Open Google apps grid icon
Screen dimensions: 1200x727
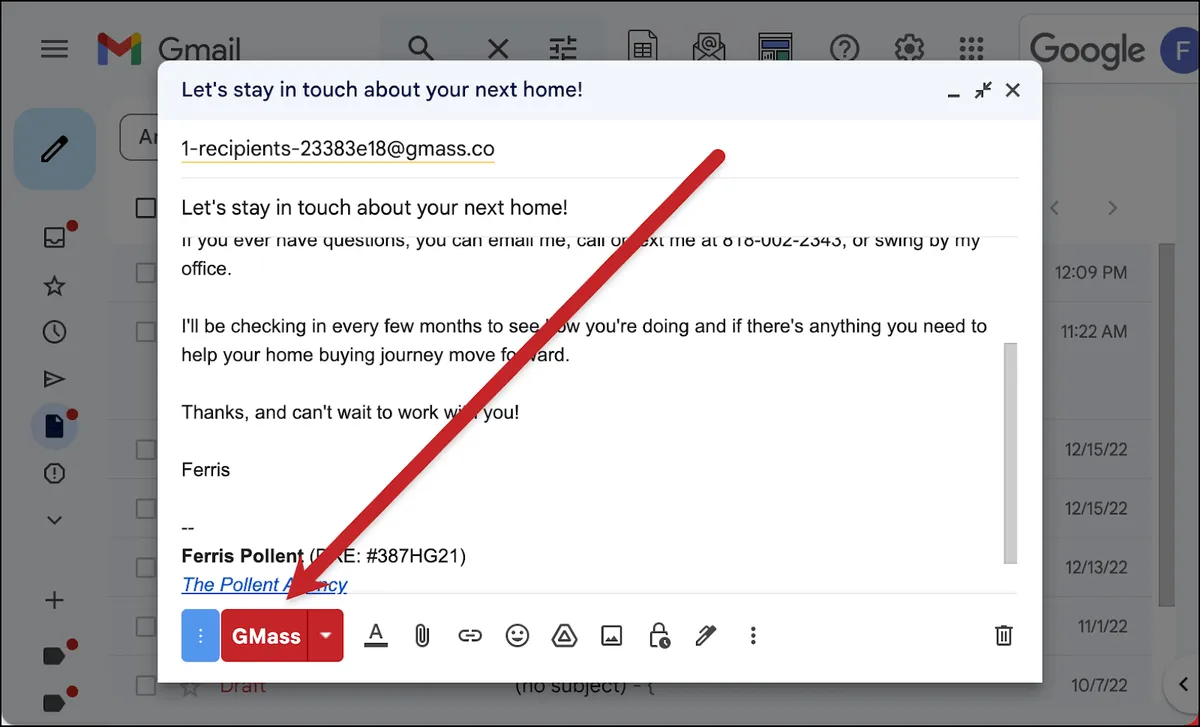click(x=971, y=48)
